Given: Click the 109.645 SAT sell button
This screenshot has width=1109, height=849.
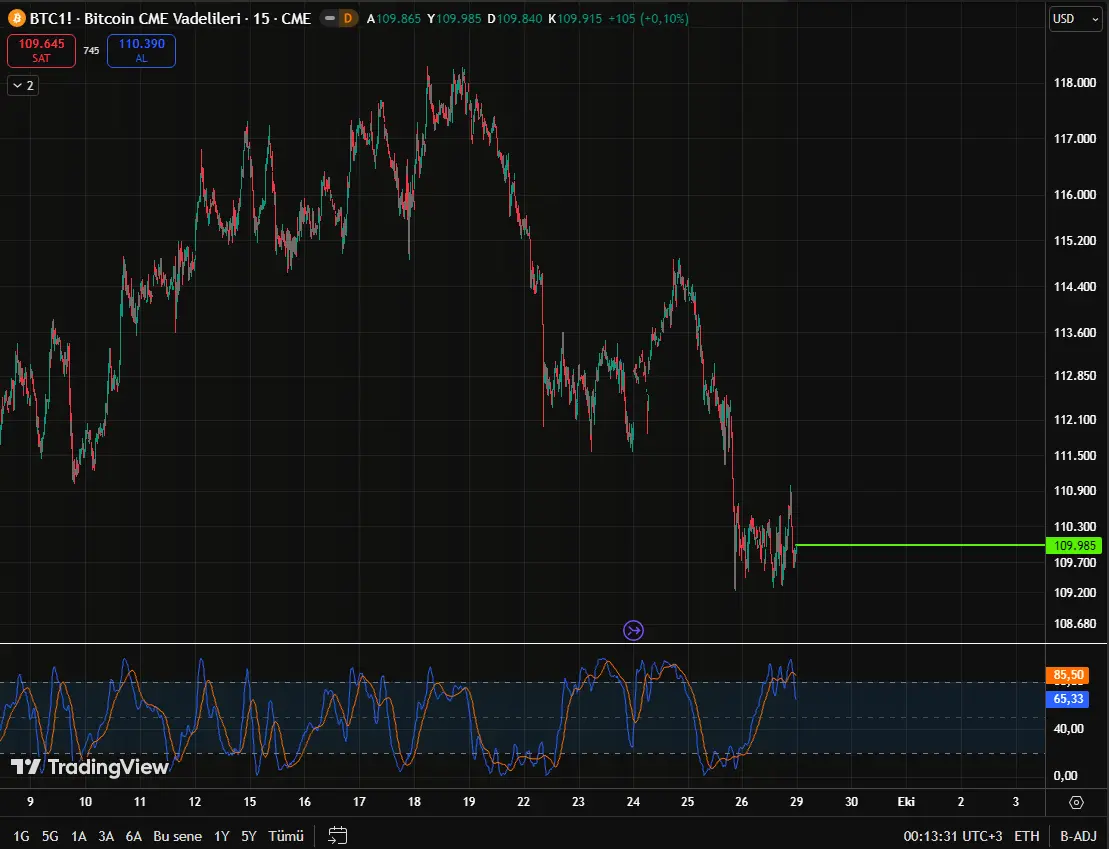Looking at the screenshot, I should coord(41,50).
